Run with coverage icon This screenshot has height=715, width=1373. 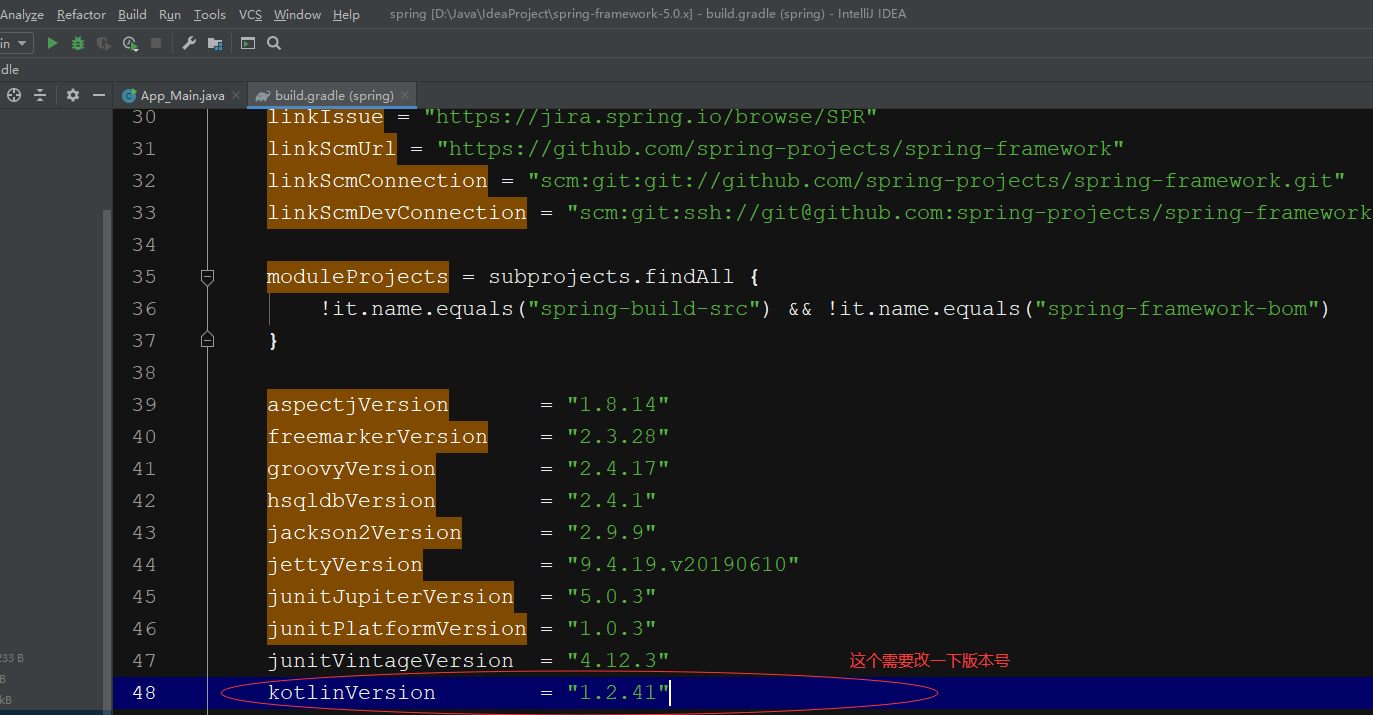[104, 43]
